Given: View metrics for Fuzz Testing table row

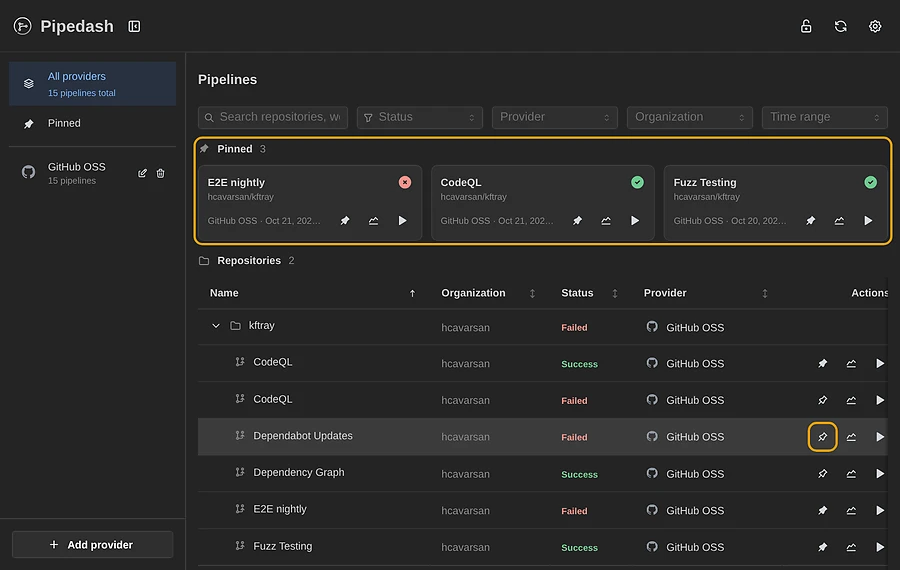Looking at the screenshot, I should [x=851, y=547].
